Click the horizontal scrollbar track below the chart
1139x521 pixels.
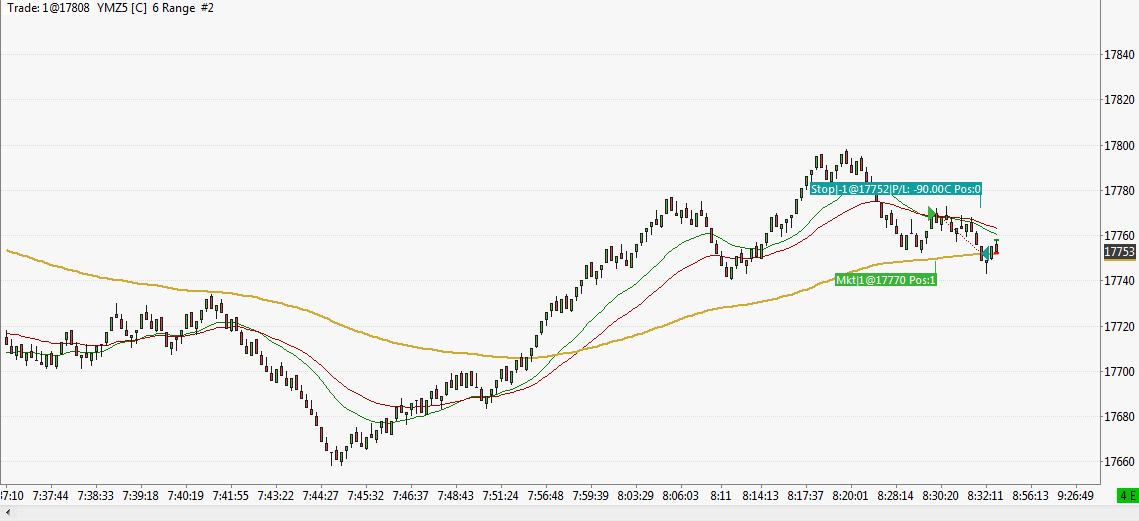570,514
